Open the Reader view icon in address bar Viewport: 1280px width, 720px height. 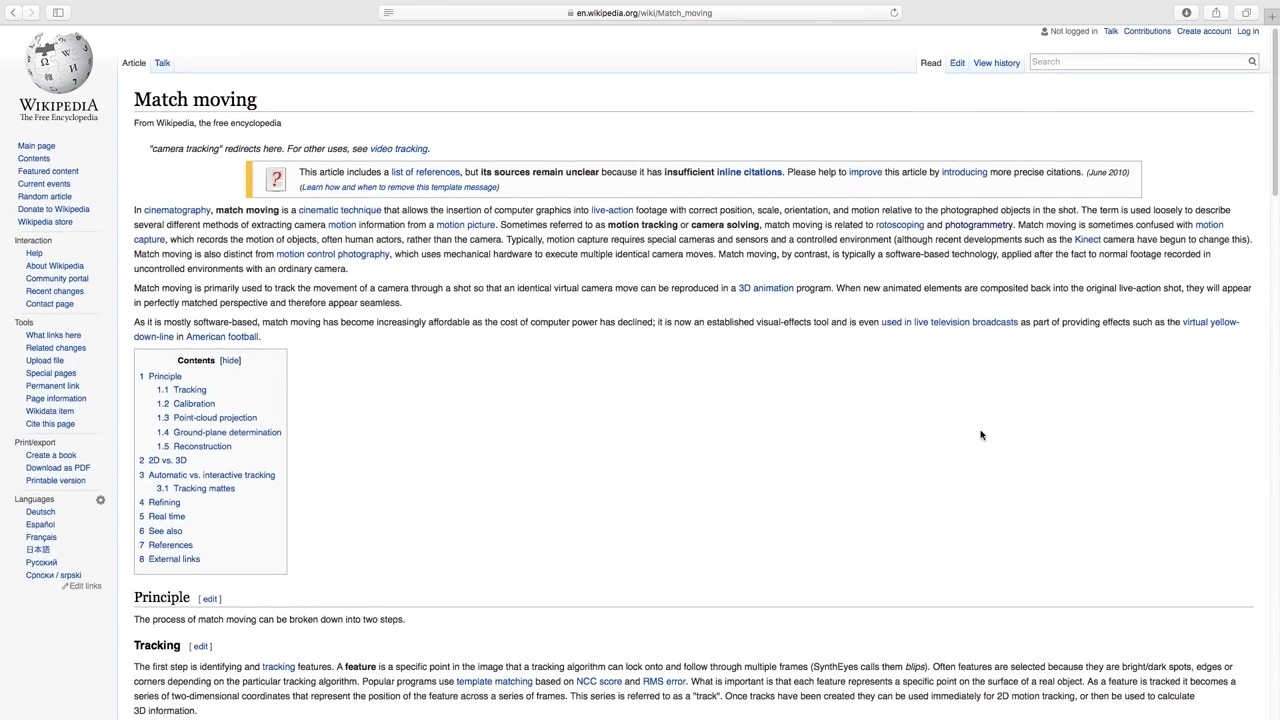coord(388,13)
